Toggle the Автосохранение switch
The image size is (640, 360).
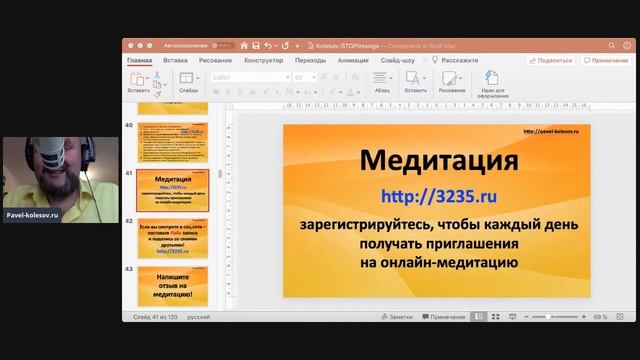pos(223,46)
